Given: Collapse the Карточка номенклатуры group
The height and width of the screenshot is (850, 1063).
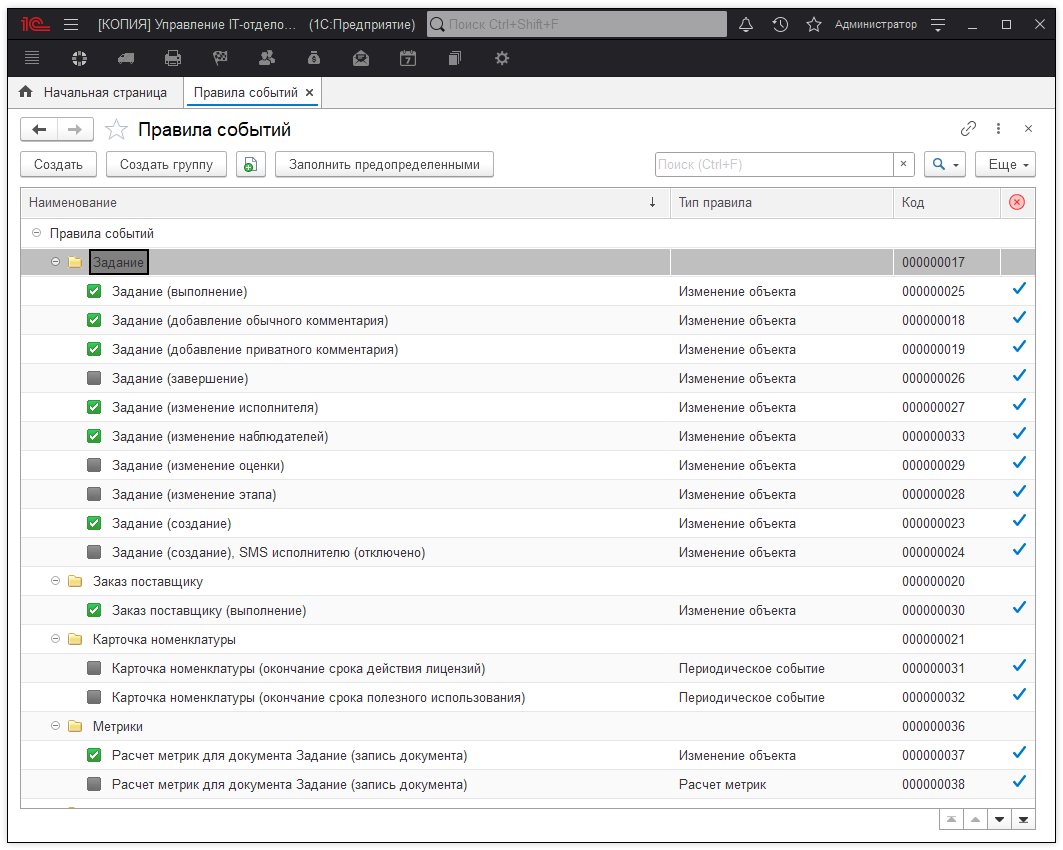Looking at the screenshot, I should point(56,639).
